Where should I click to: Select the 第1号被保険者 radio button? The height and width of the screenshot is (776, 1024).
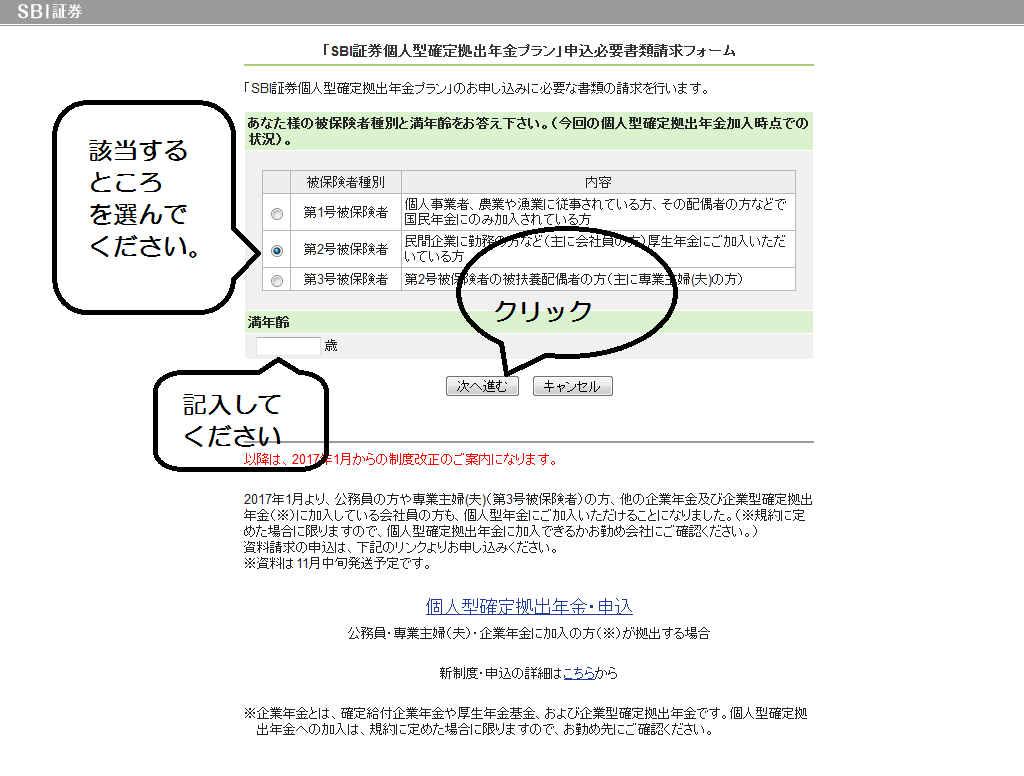pos(277,214)
